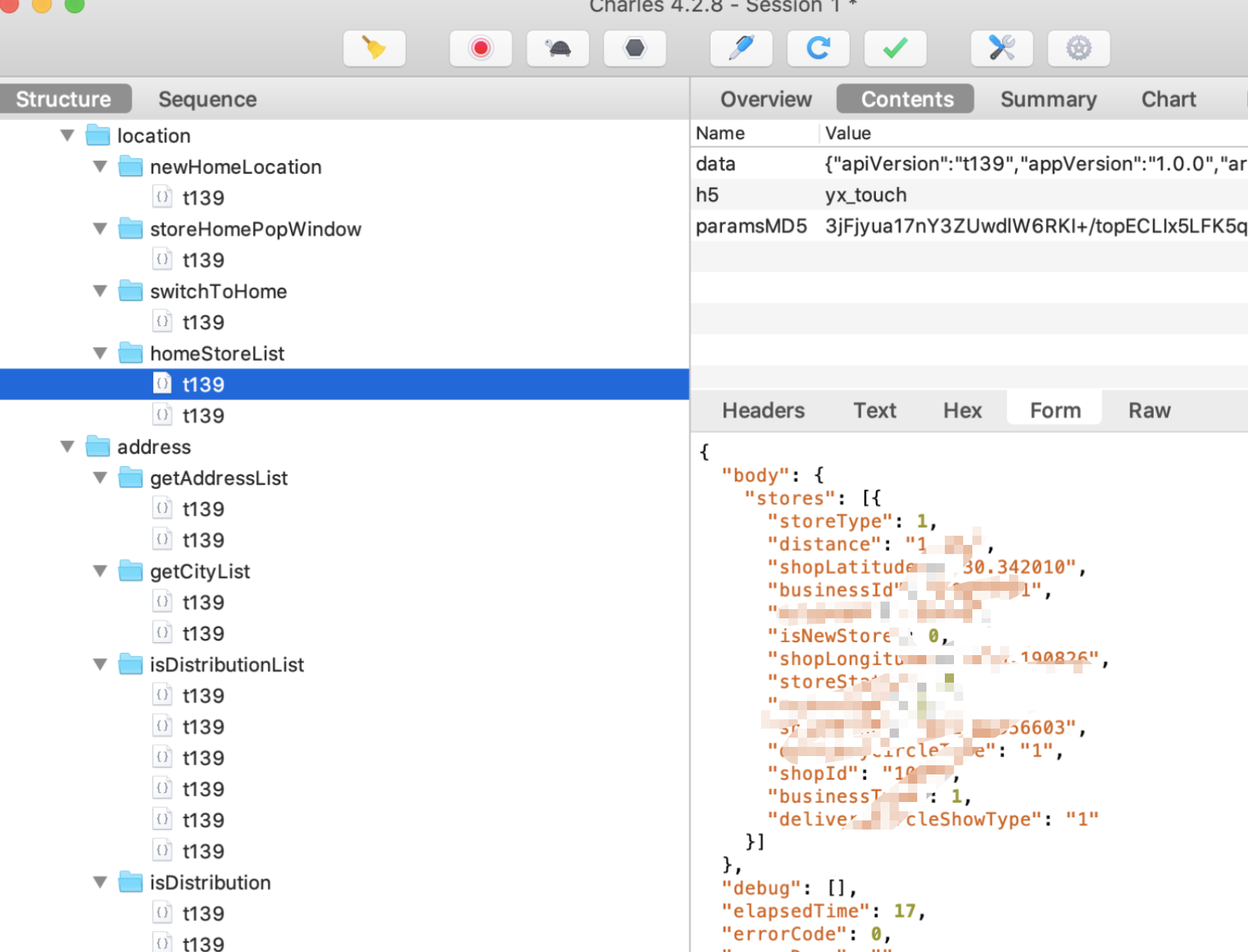The height and width of the screenshot is (952, 1248).
Task: Select the newHomeLocation folder icon
Action: [131, 167]
